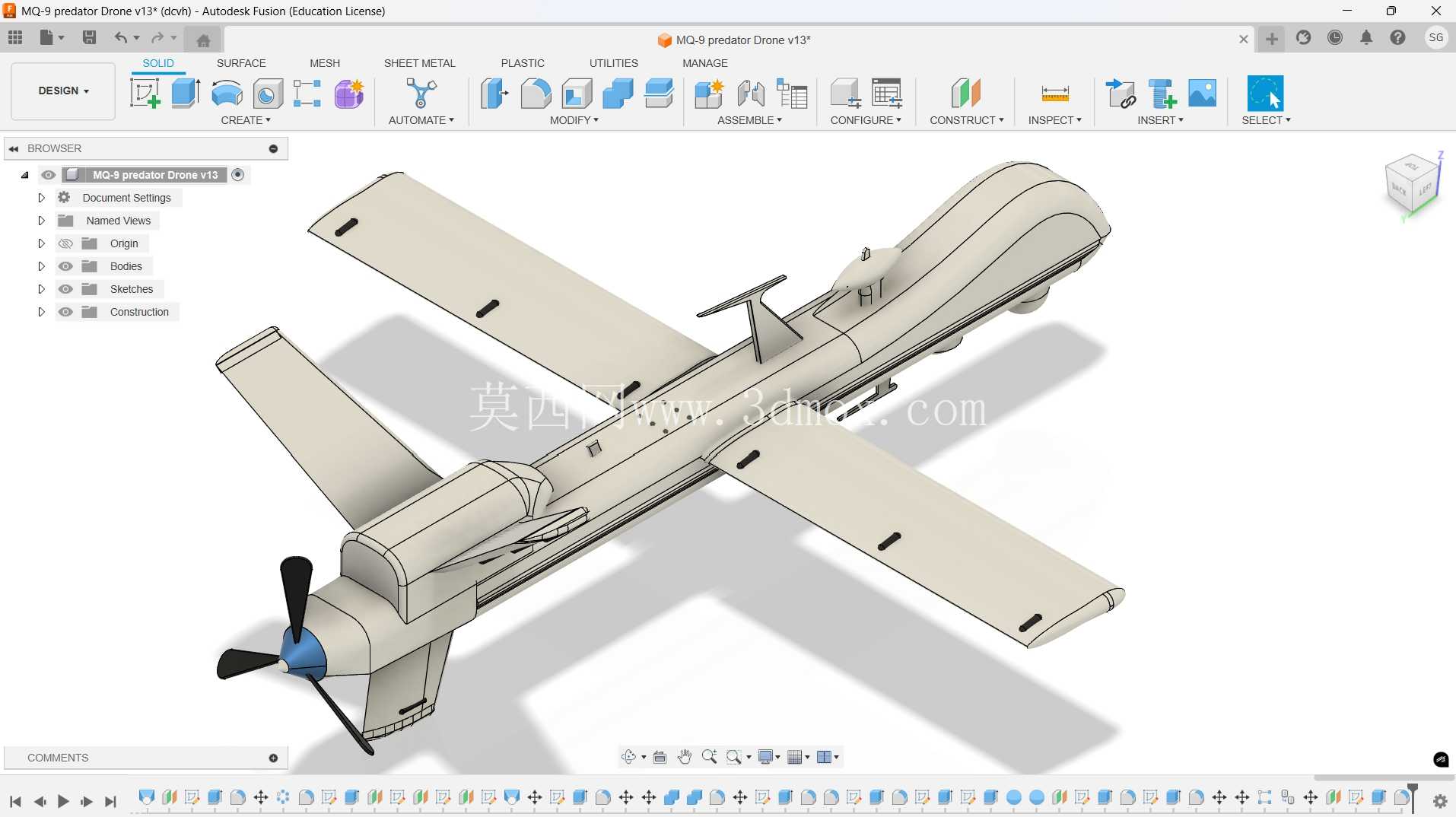Image resolution: width=1456 pixels, height=817 pixels.
Task: Switch to the MESH tab
Action: point(325,63)
